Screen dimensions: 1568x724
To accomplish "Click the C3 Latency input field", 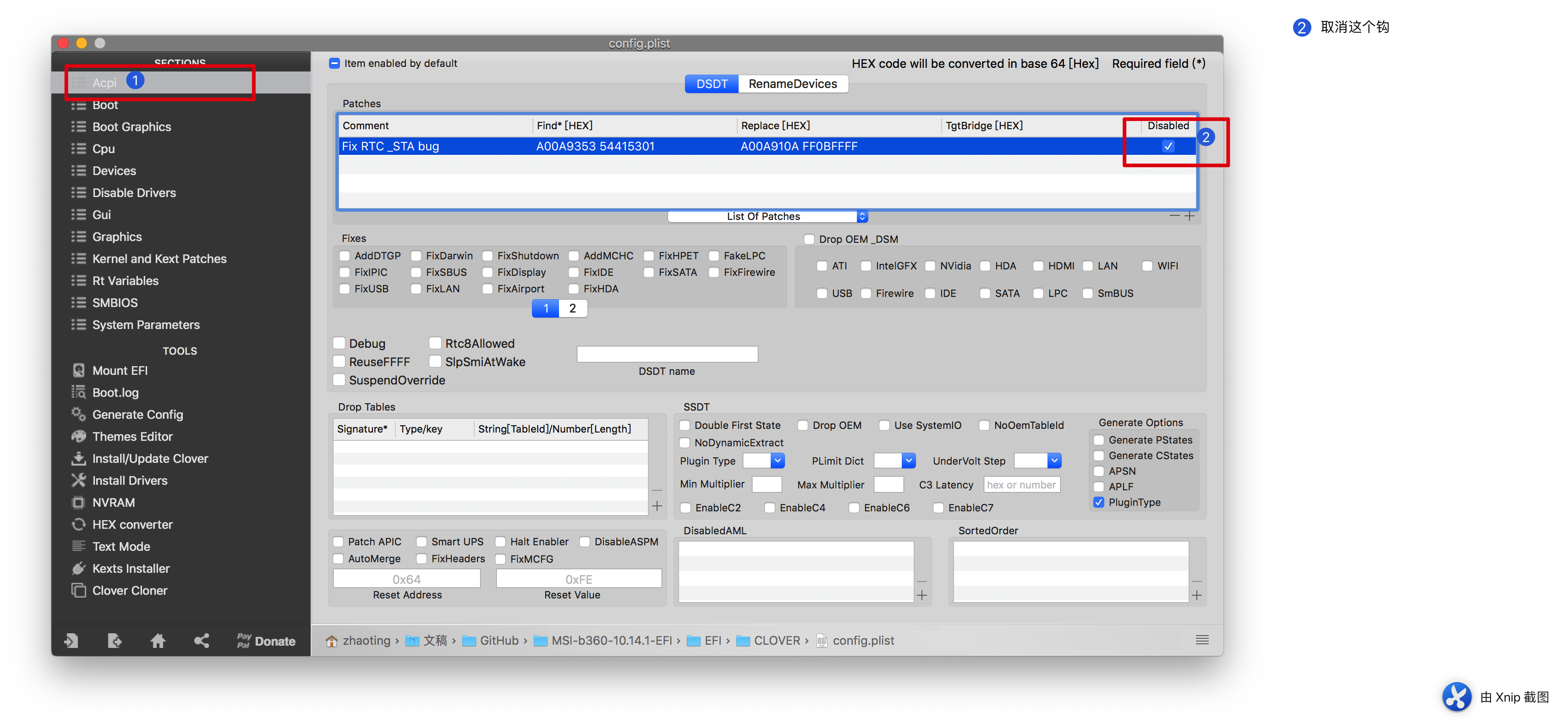I will 1021,485.
